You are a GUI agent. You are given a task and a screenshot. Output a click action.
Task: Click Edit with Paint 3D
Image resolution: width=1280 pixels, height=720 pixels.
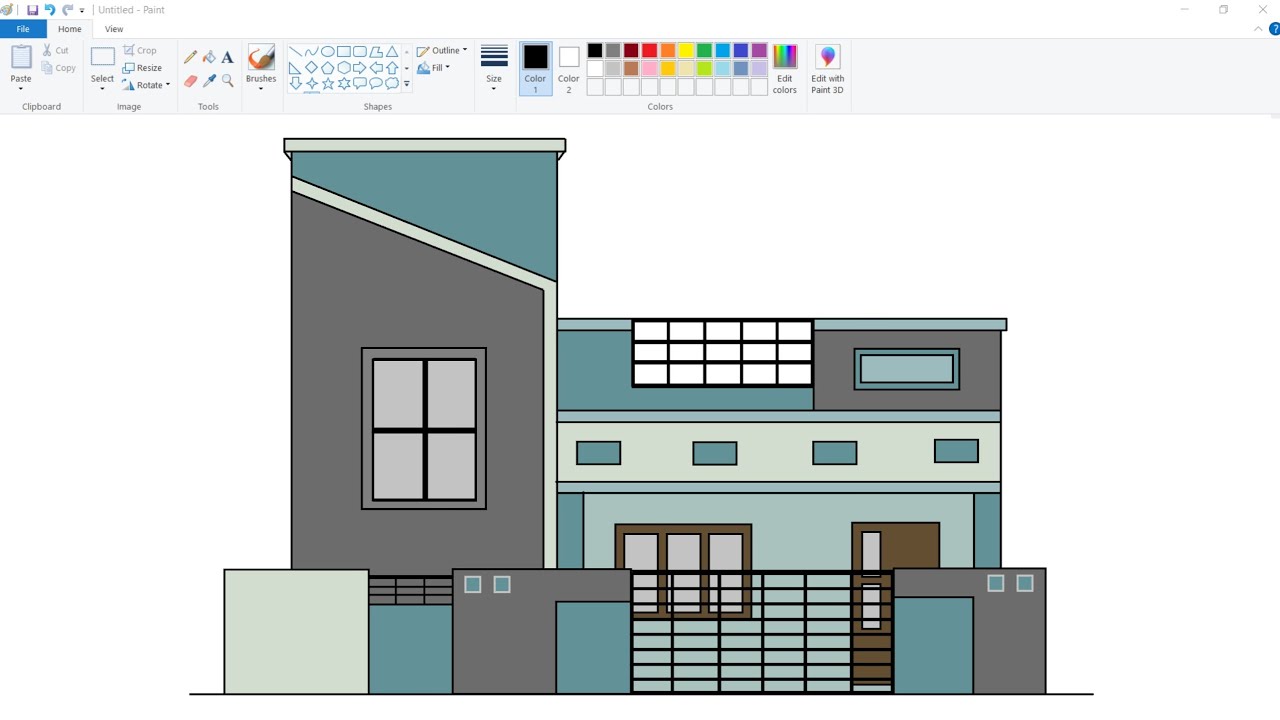click(827, 69)
